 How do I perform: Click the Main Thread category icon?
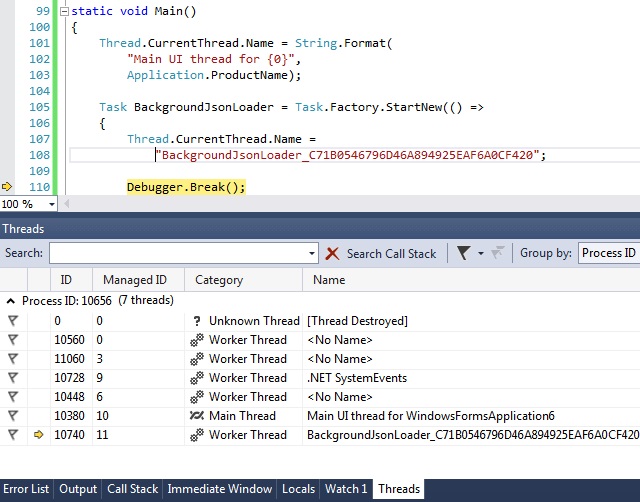(197, 416)
